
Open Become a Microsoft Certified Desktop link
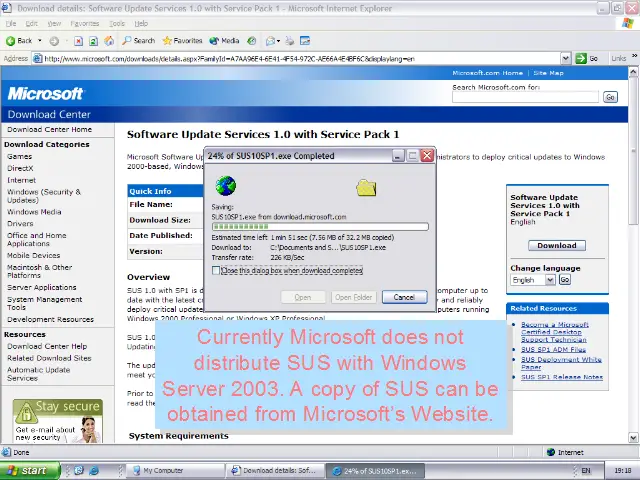[x=555, y=332]
